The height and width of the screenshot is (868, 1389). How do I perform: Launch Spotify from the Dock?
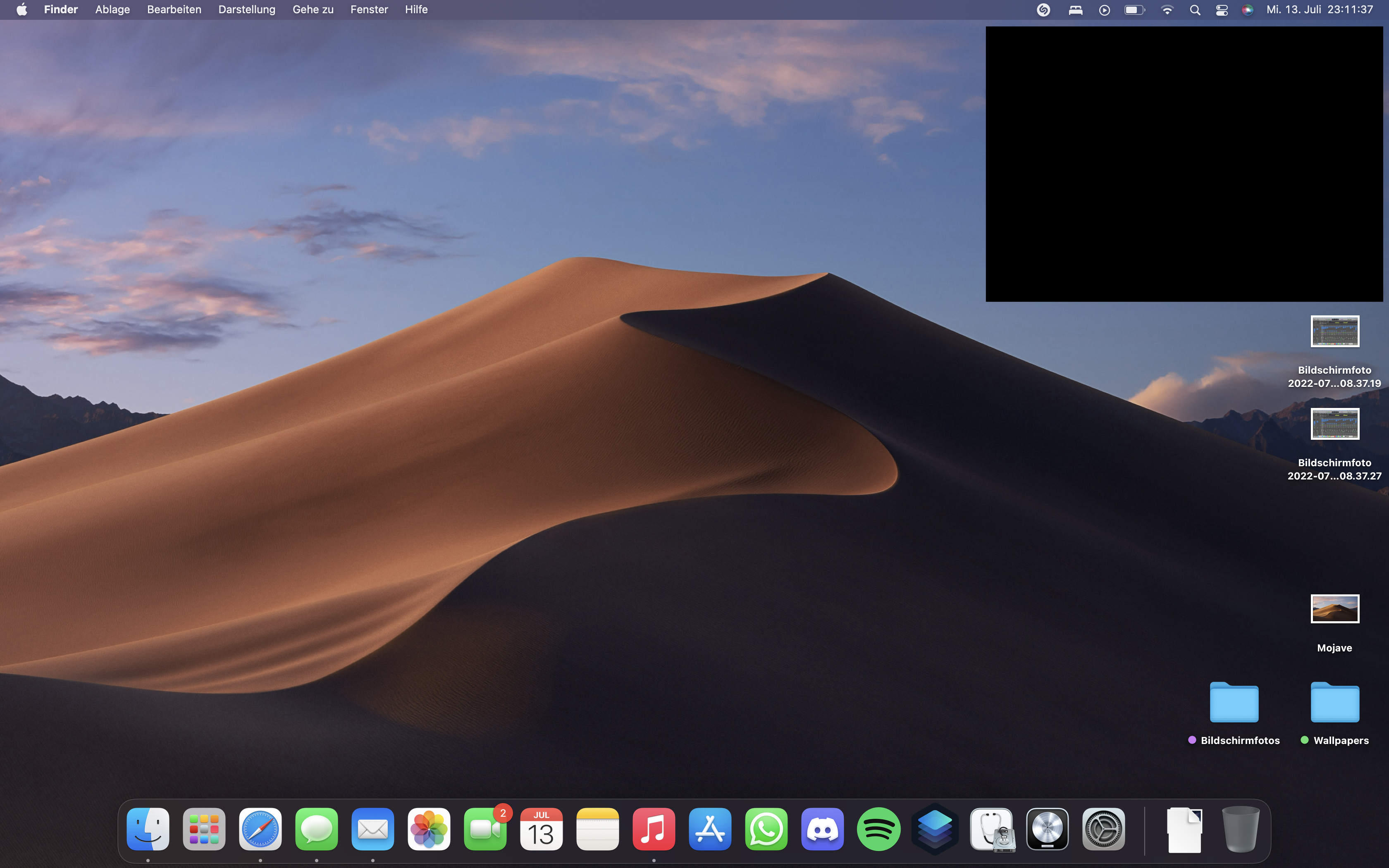[878, 830]
